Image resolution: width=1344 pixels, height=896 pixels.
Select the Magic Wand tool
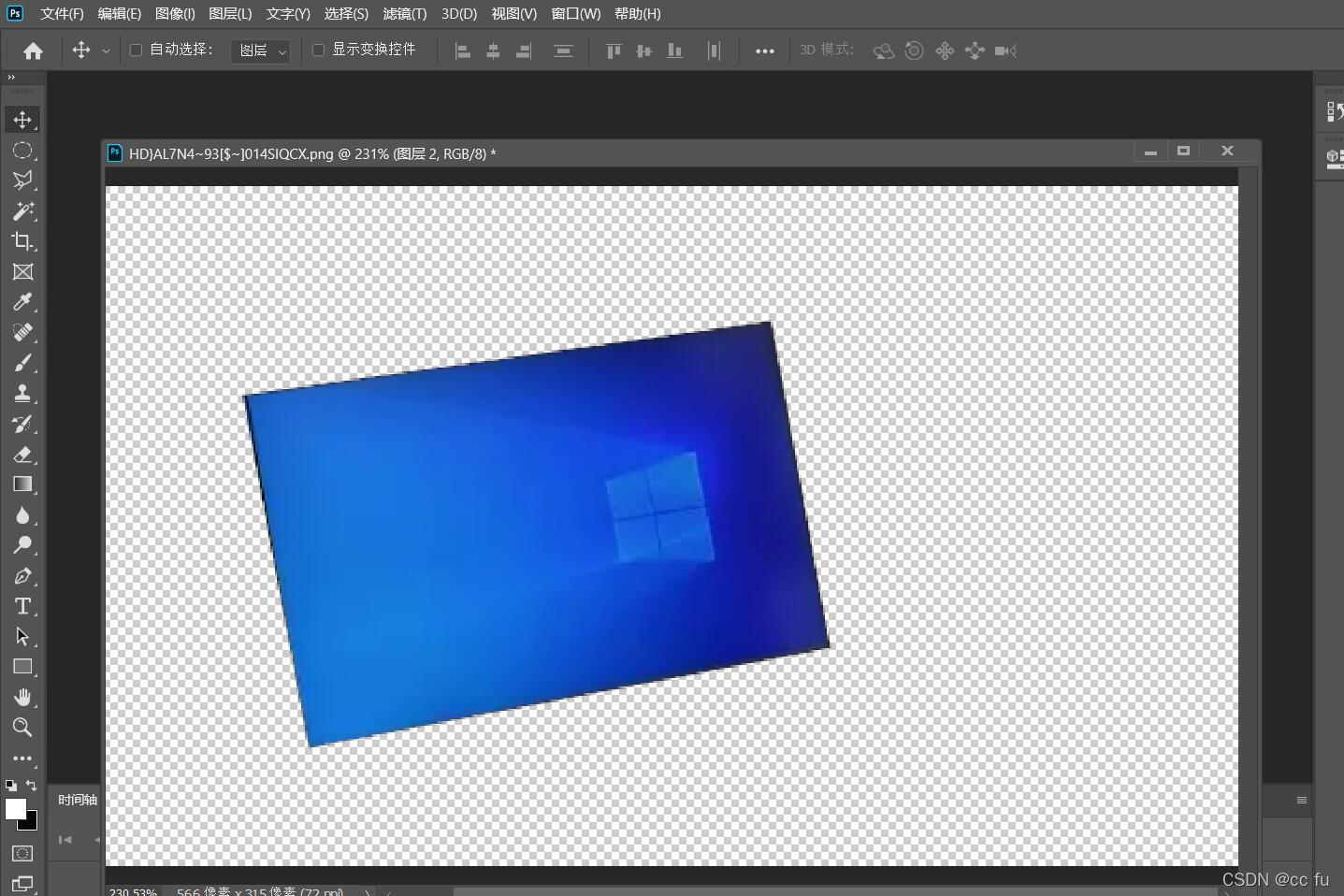tap(22, 211)
